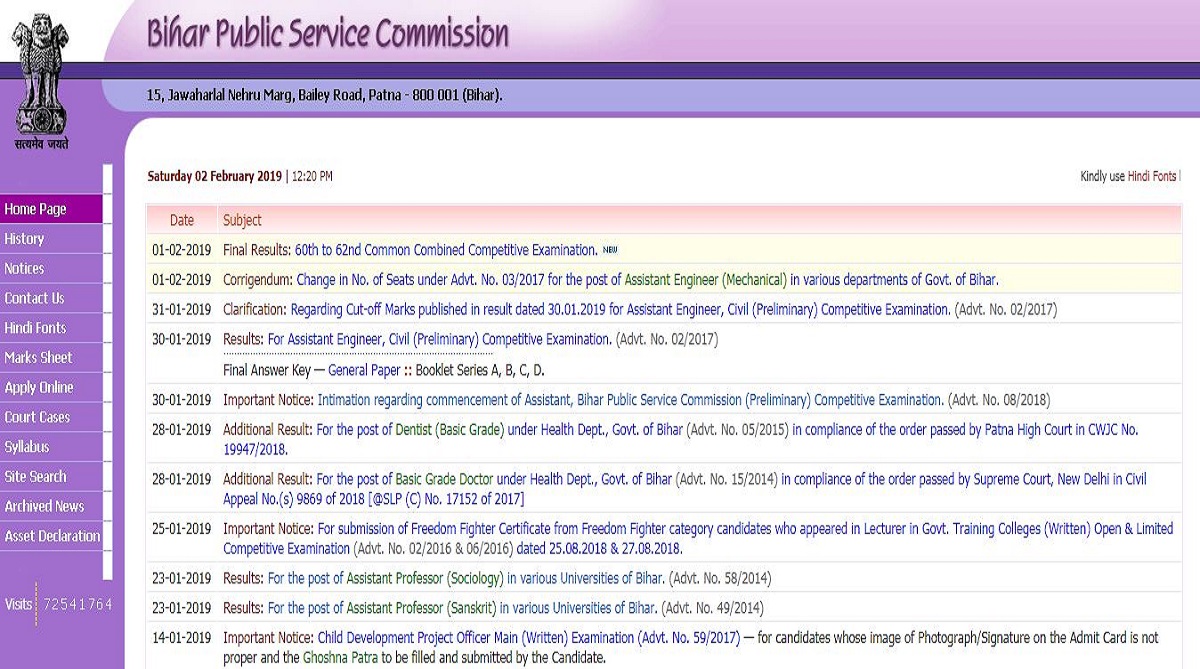Viewport: 1200px width, 669px height.
Task: Select Hindi Fonts in sidebar menu
Action: pos(51,328)
